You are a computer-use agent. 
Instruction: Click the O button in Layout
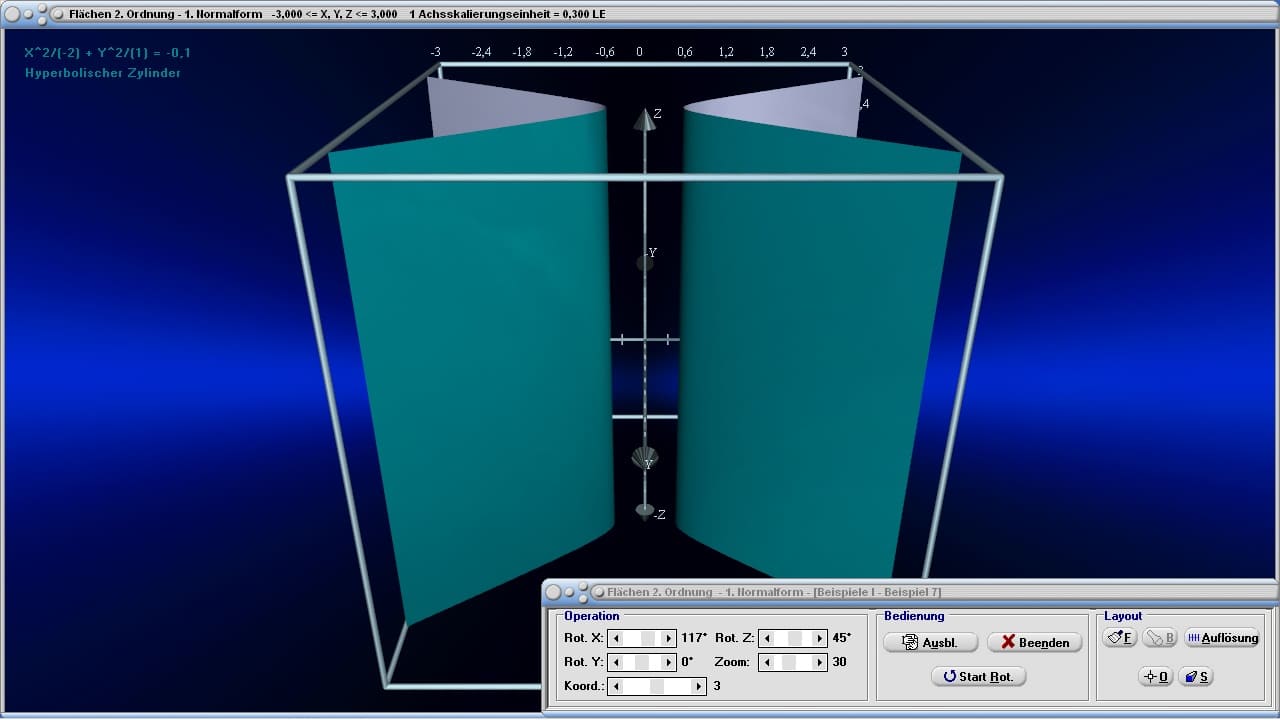point(1155,676)
